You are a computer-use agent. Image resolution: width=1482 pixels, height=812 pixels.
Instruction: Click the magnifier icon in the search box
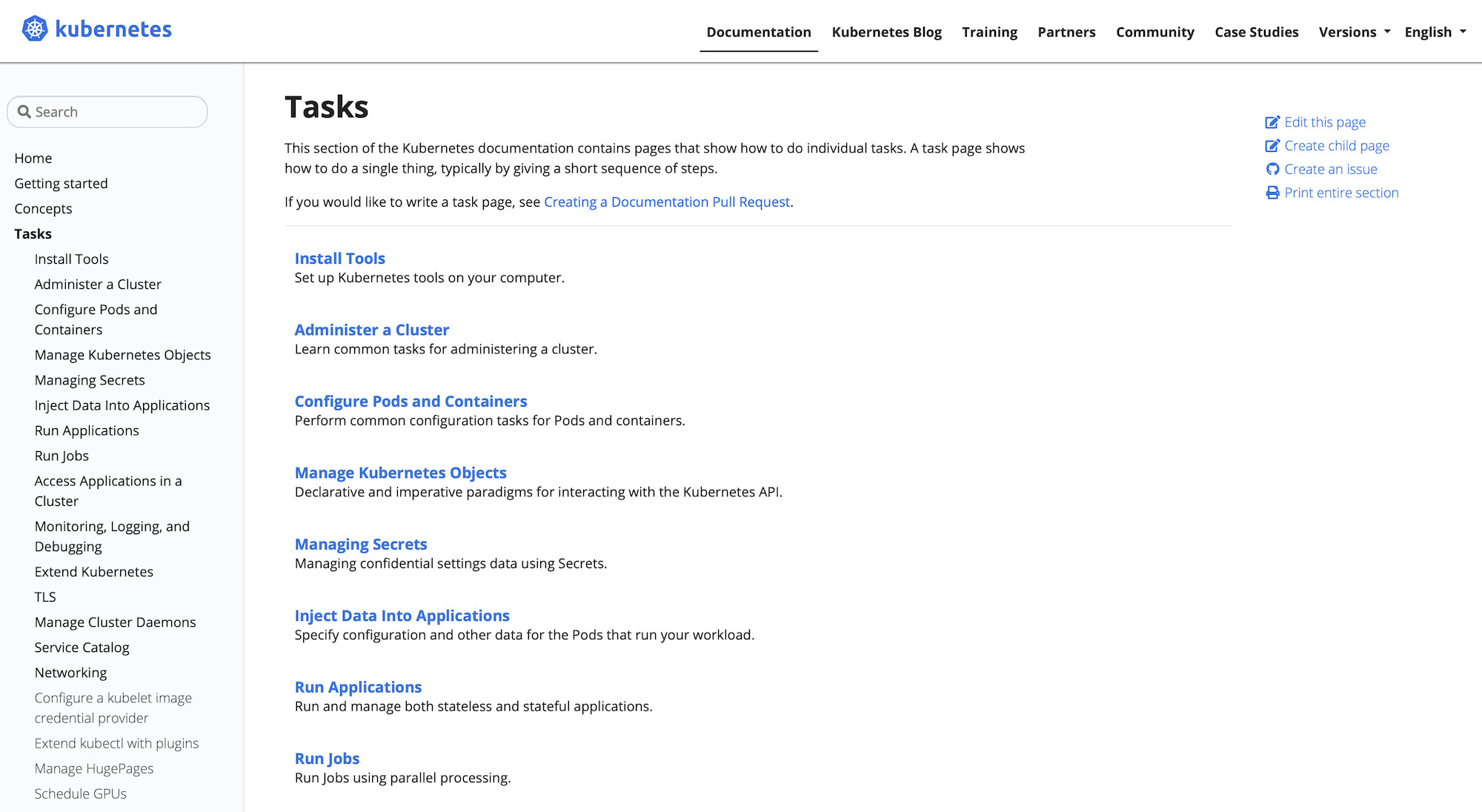pos(24,112)
